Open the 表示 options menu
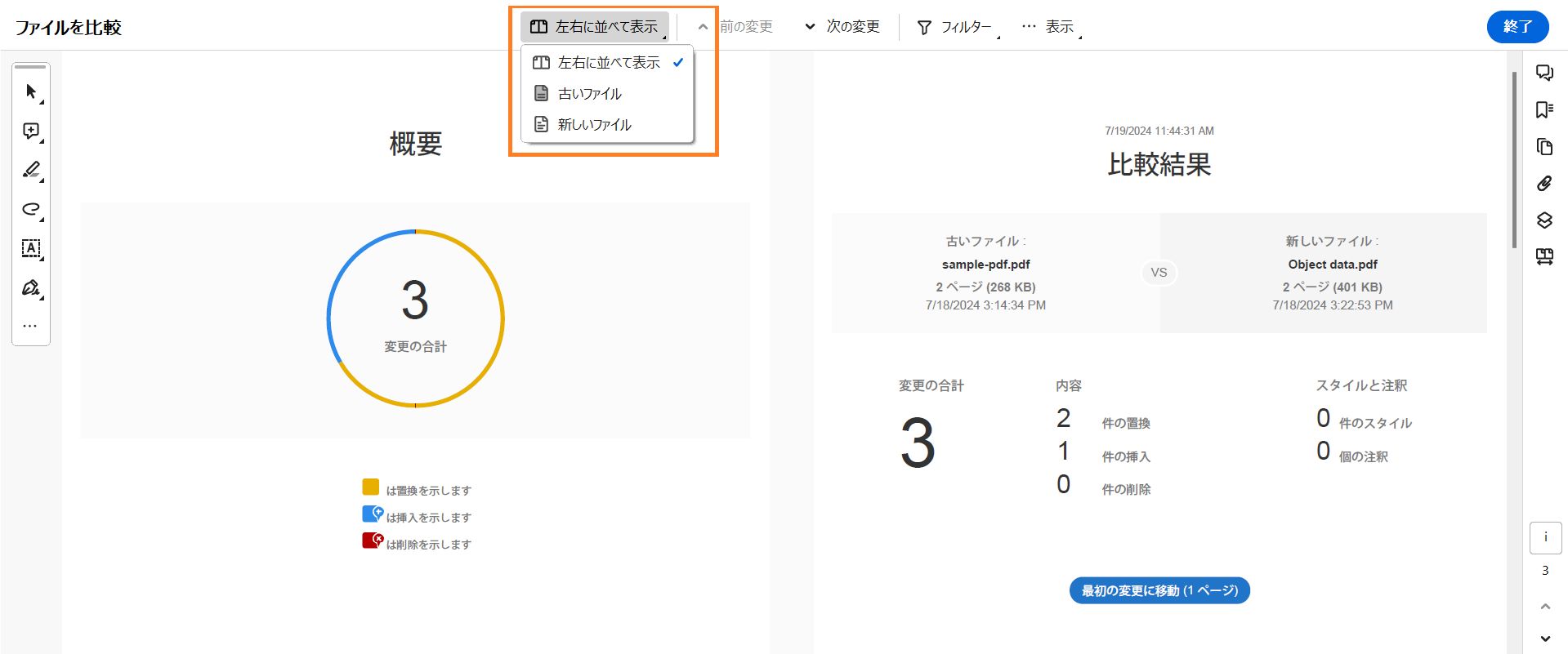Viewport: 1568px width, 654px height. (x=1051, y=27)
